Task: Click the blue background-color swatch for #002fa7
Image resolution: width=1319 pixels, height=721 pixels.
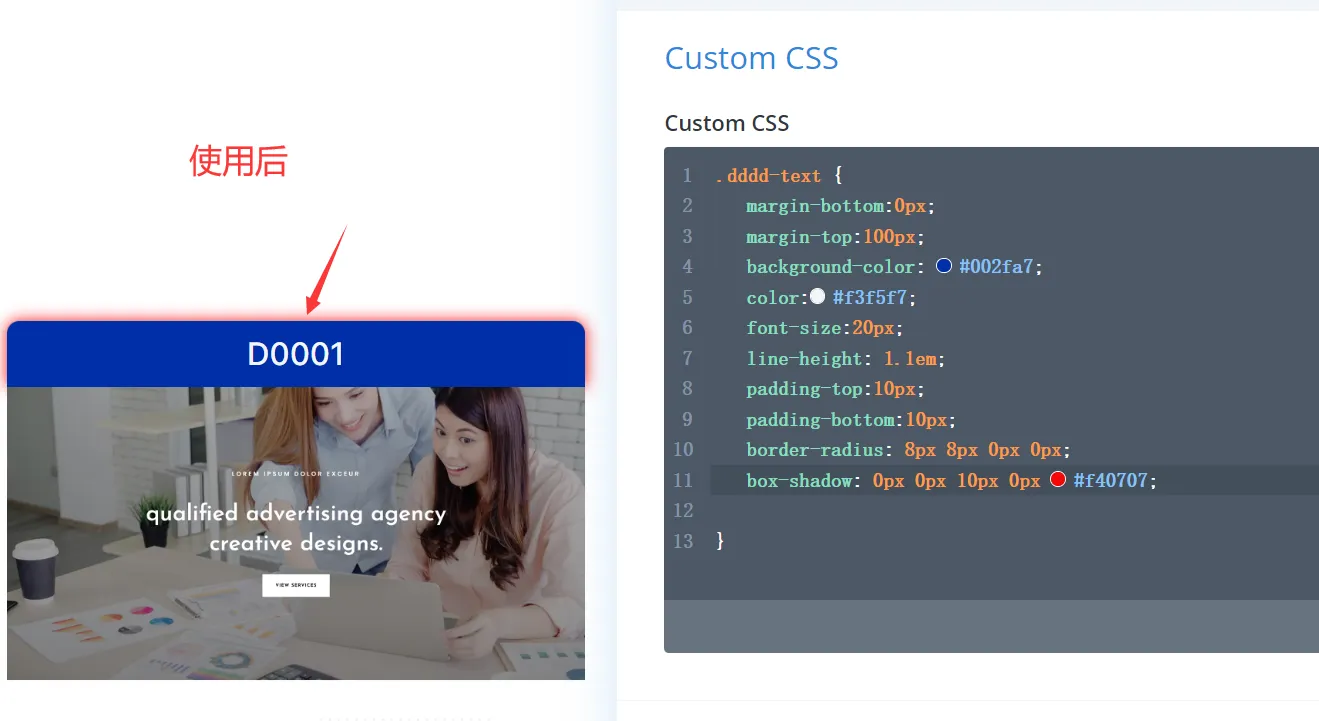Action: 943,265
